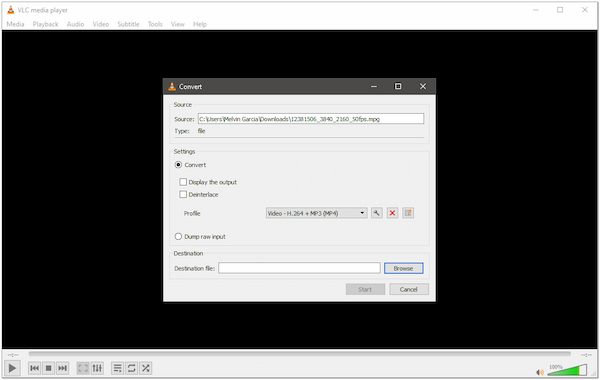This screenshot has width=600, height=380.
Task: Toggle the loop mode icon
Action: (x=132, y=368)
